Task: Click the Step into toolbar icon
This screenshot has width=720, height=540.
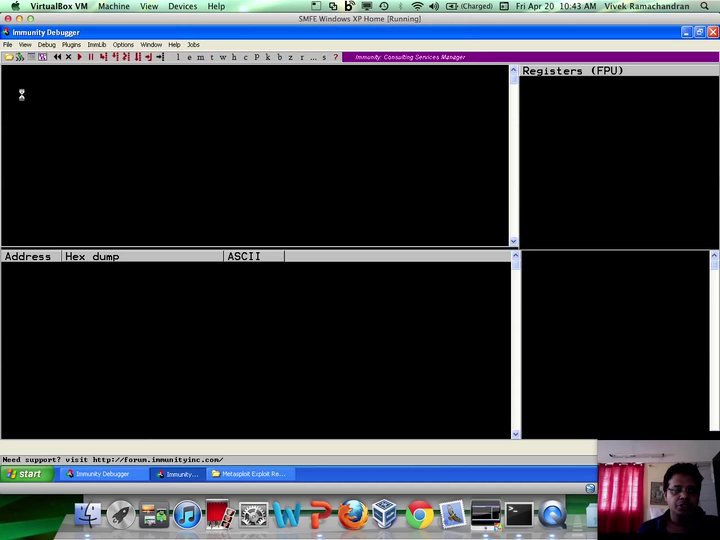Action: pyautogui.click(x=104, y=57)
